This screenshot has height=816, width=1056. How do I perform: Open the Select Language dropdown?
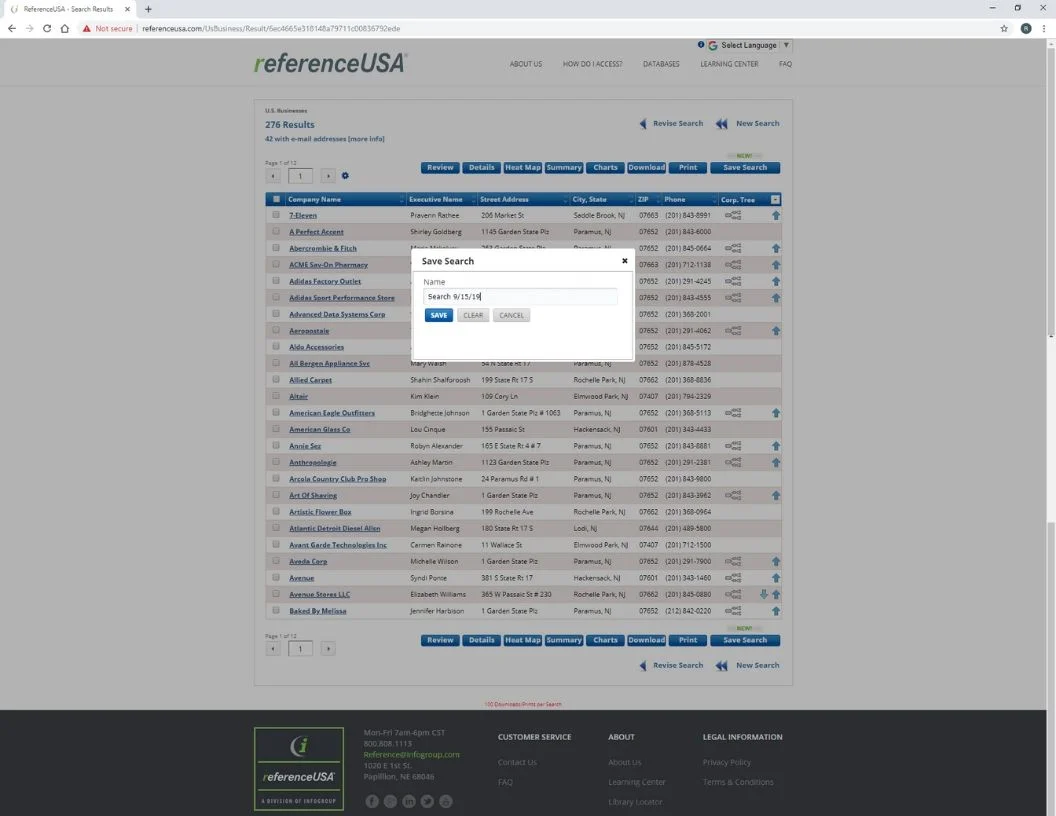pos(750,45)
